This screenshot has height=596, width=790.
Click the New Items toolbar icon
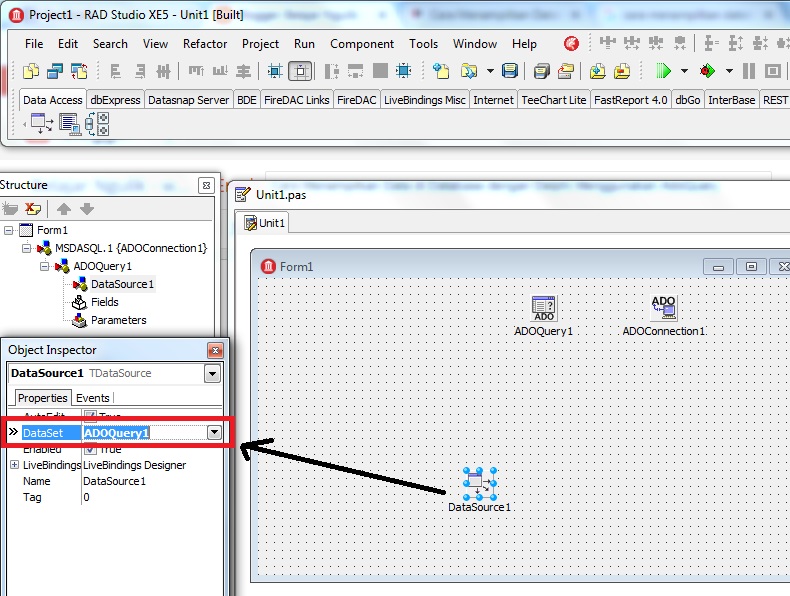pos(441,71)
